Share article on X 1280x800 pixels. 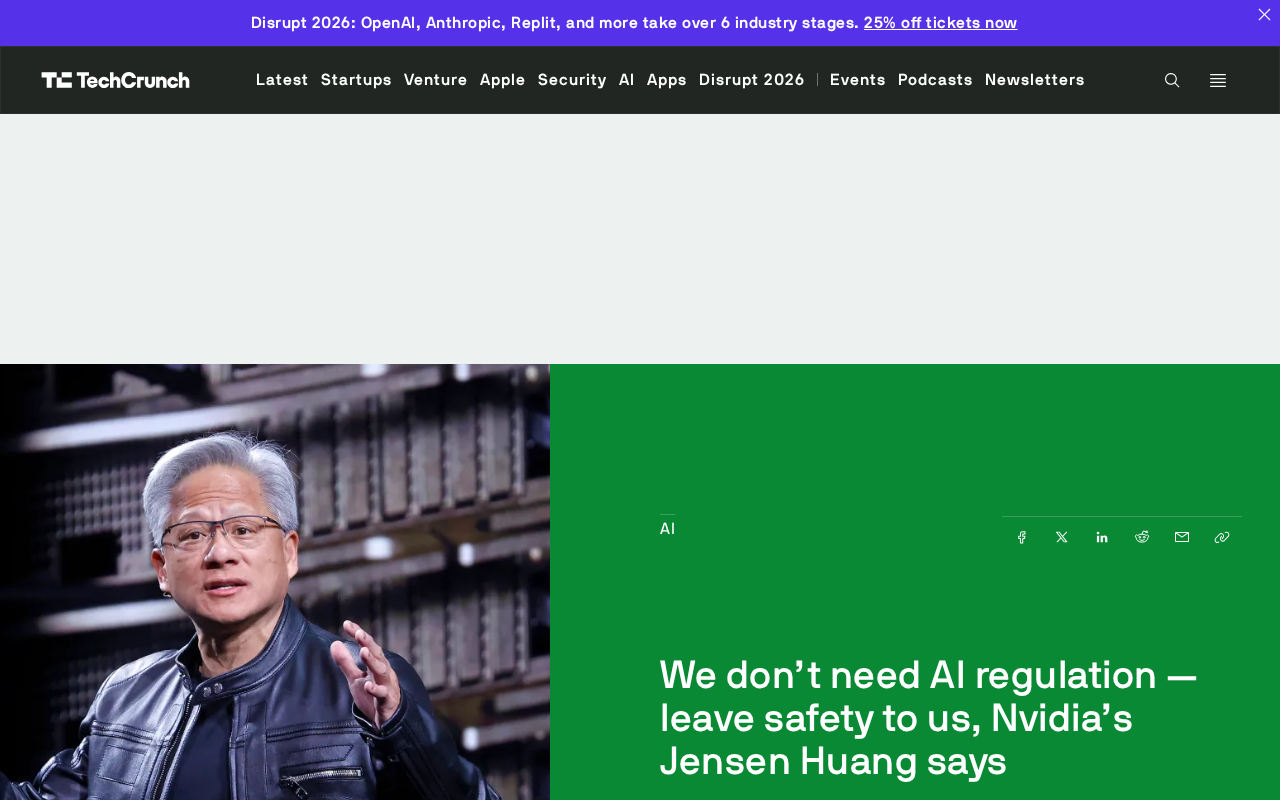(x=1062, y=537)
